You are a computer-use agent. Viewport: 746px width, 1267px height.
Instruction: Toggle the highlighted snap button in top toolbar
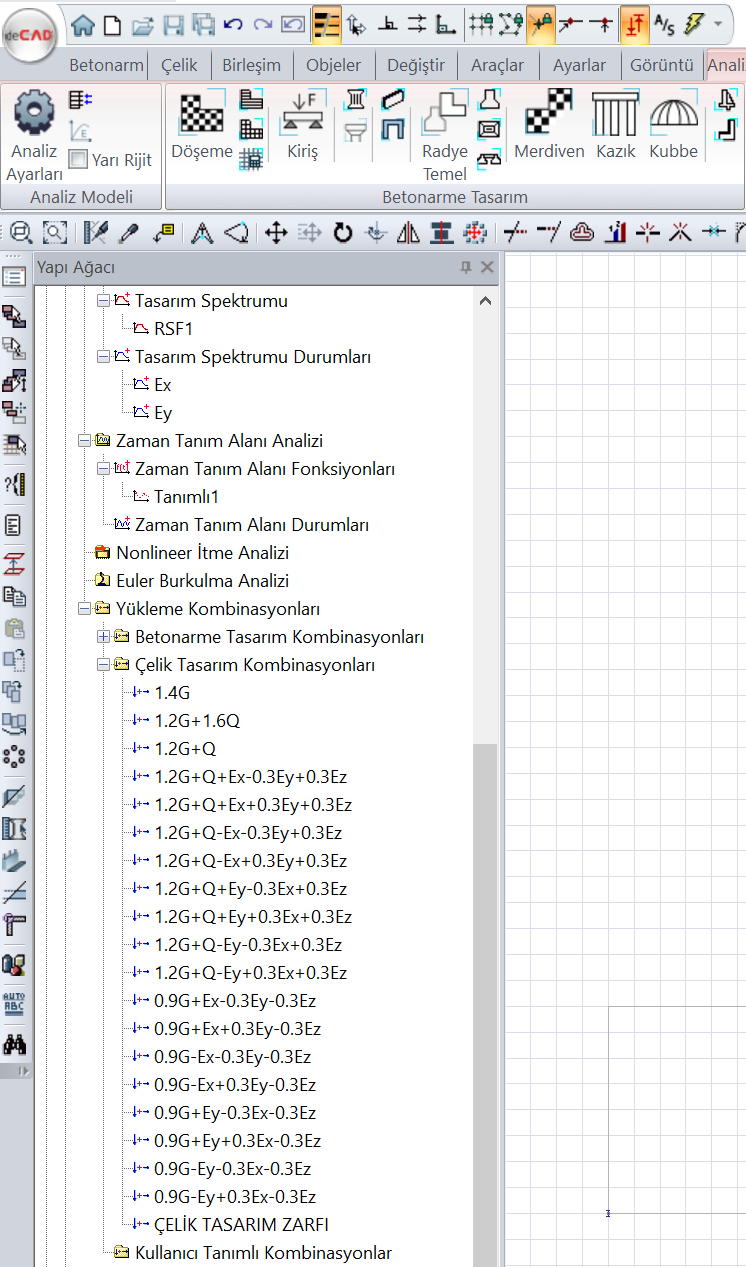542,23
